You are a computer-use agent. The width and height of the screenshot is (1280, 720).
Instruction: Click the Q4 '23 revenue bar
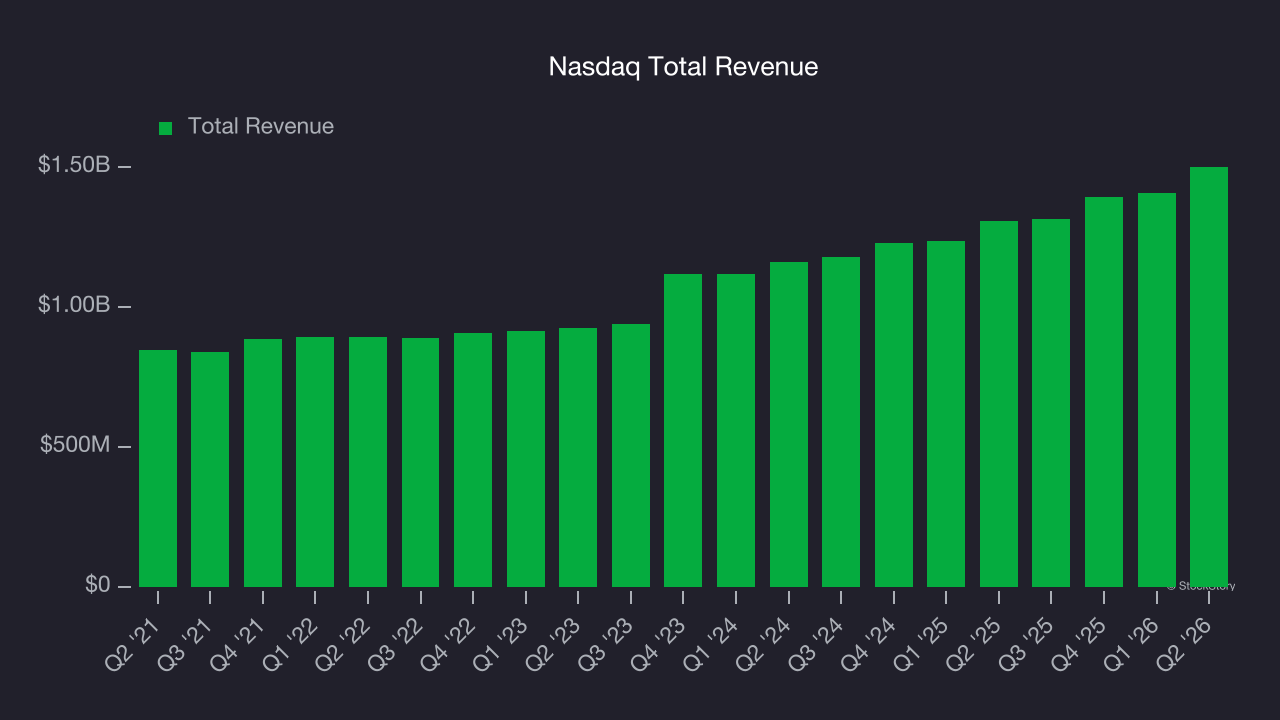tap(683, 430)
